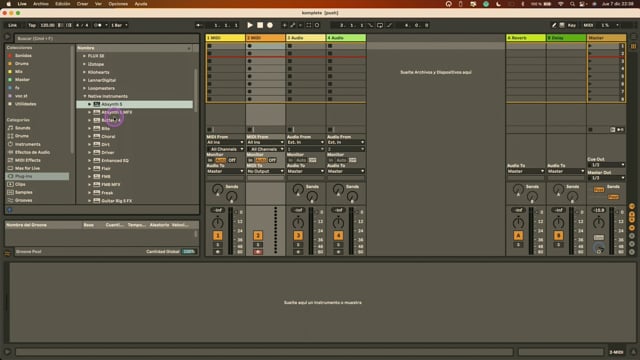Toggle the metronome
The width and height of the screenshot is (640, 360).
[x=98, y=25]
